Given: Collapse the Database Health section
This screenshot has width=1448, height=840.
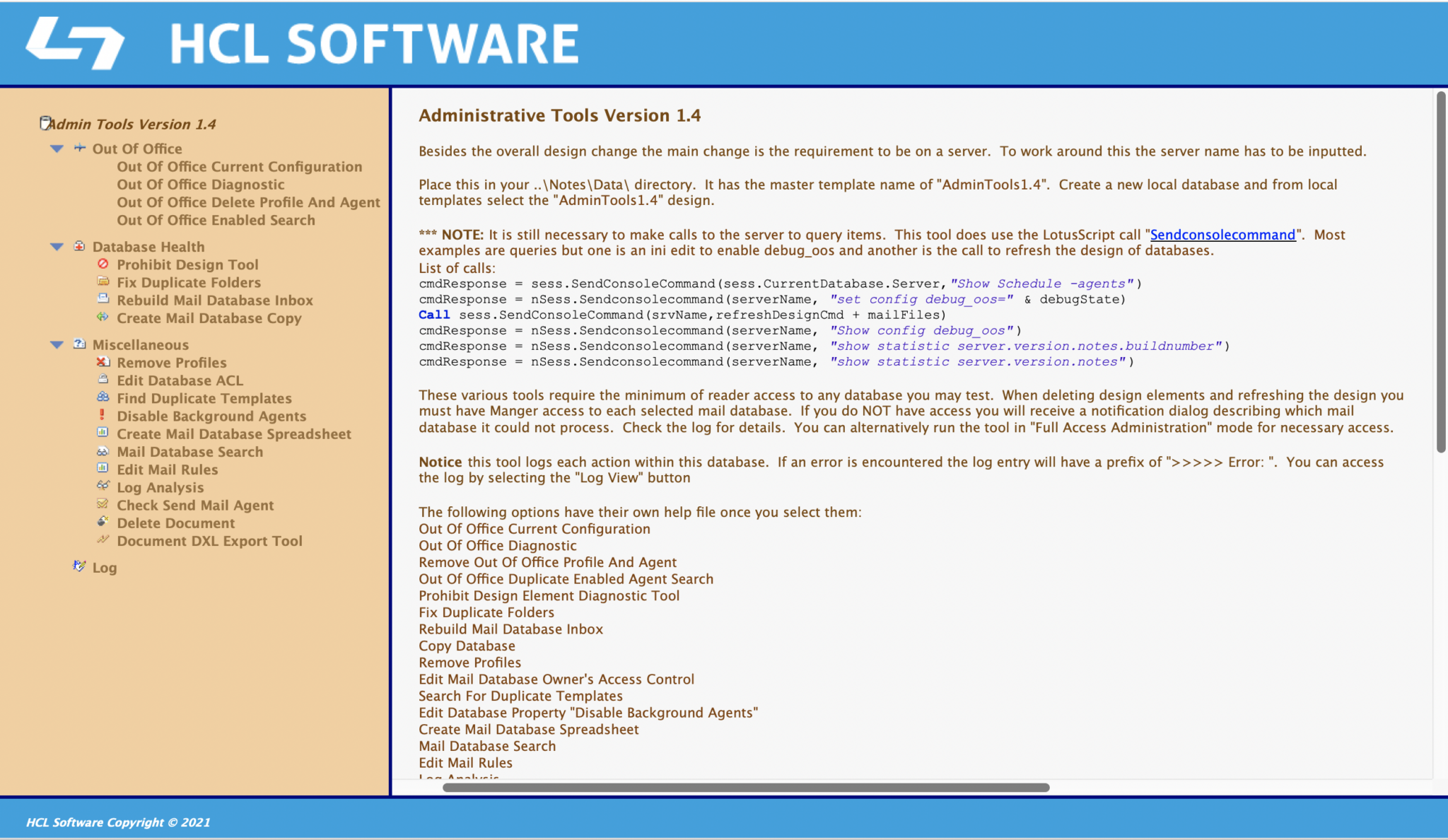Looking at the screenshot, I should (56, 246).
